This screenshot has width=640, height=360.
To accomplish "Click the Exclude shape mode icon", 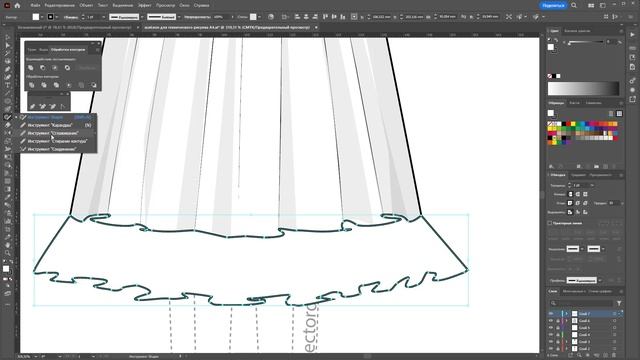I will [67, 68].
